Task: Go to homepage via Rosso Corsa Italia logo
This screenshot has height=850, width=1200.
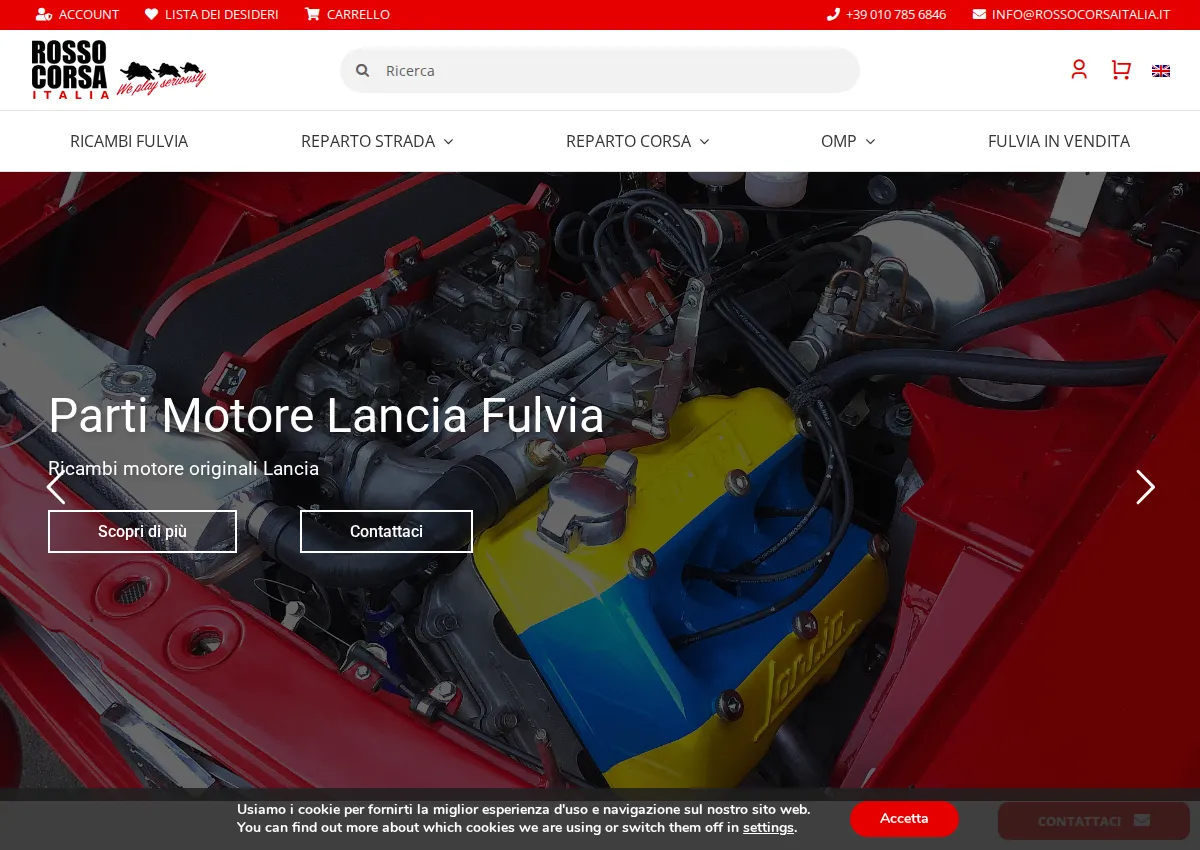Action: pos(118,70)
